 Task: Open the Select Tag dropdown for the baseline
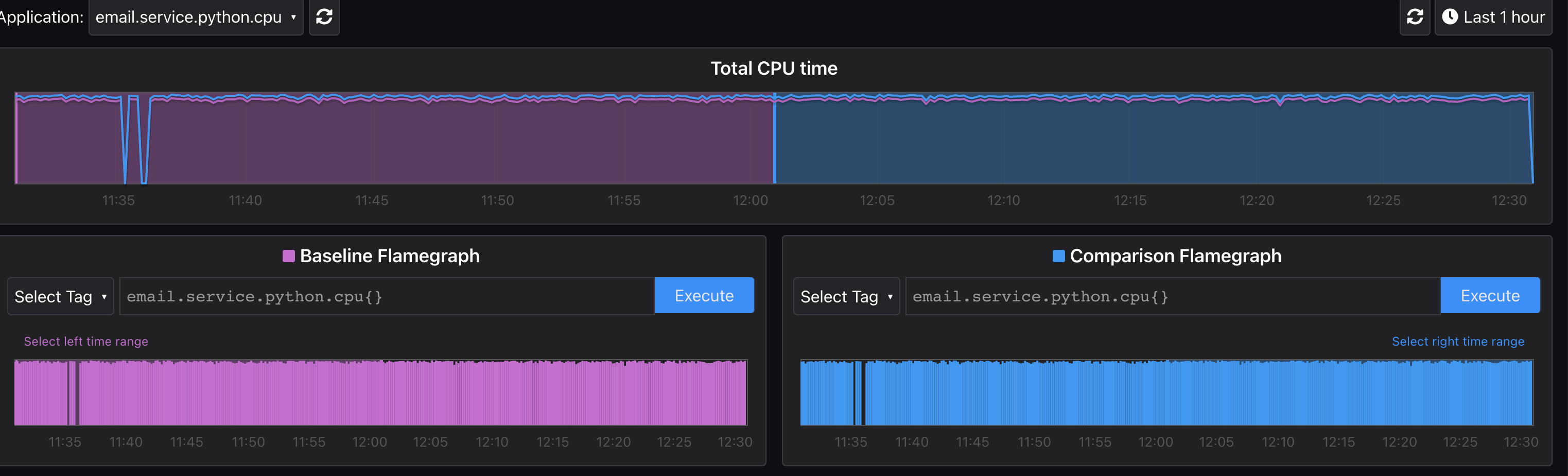[60, 296]
